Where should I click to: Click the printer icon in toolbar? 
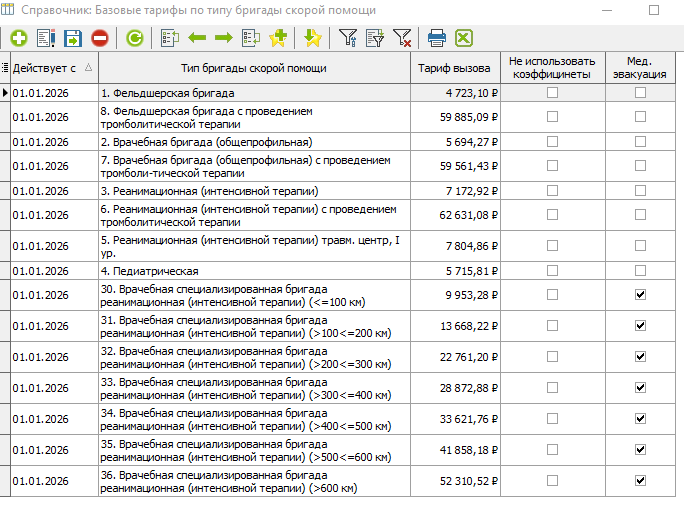[437, 39]
